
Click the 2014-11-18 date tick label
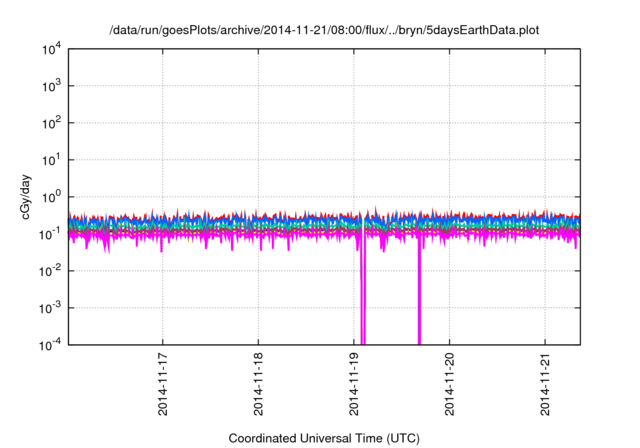(x=258, y=384)
